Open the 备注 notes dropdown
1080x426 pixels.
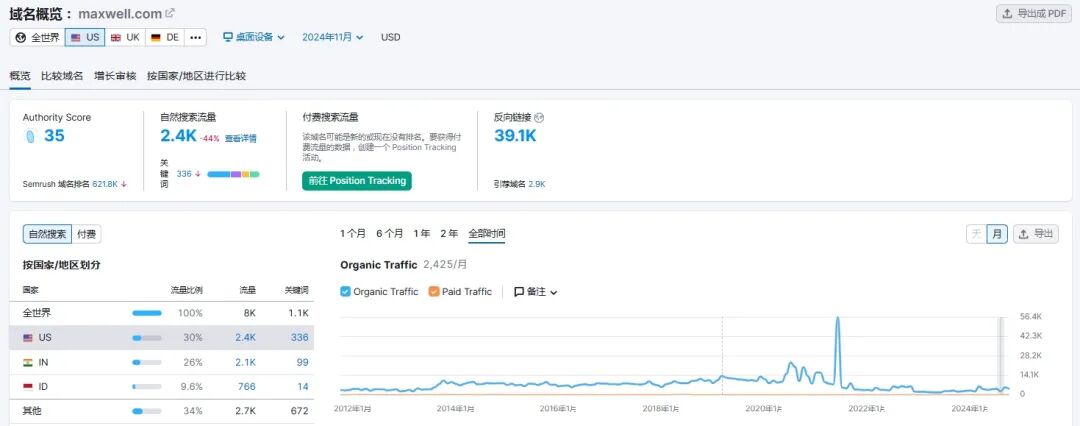(535, 292)
